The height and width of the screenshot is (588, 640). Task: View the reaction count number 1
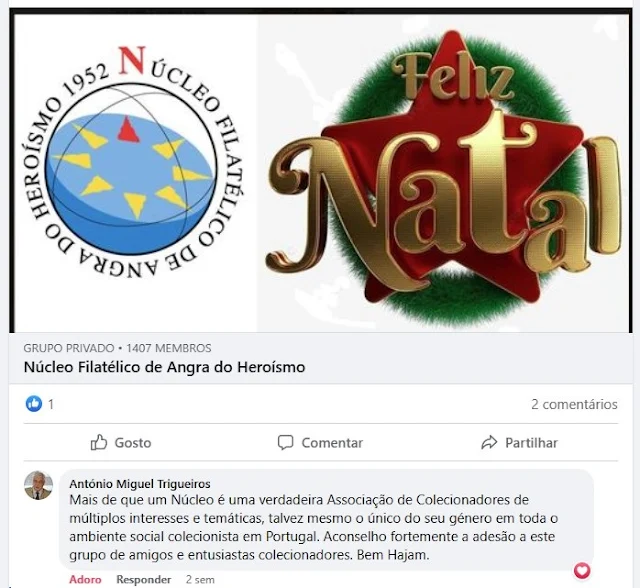click(51, 404)
